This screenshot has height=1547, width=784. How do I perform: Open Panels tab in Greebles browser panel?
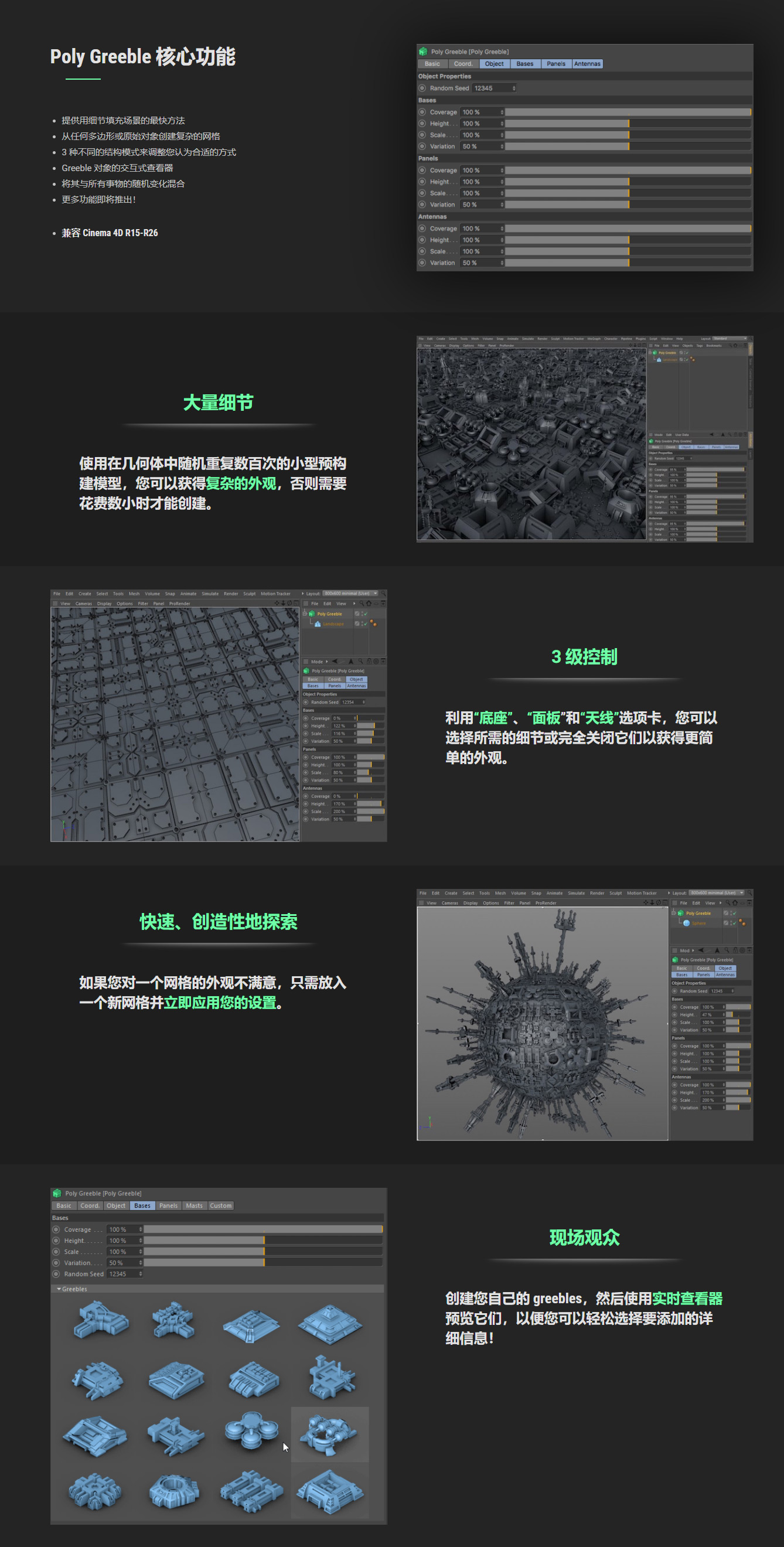tap(168, 1205)
